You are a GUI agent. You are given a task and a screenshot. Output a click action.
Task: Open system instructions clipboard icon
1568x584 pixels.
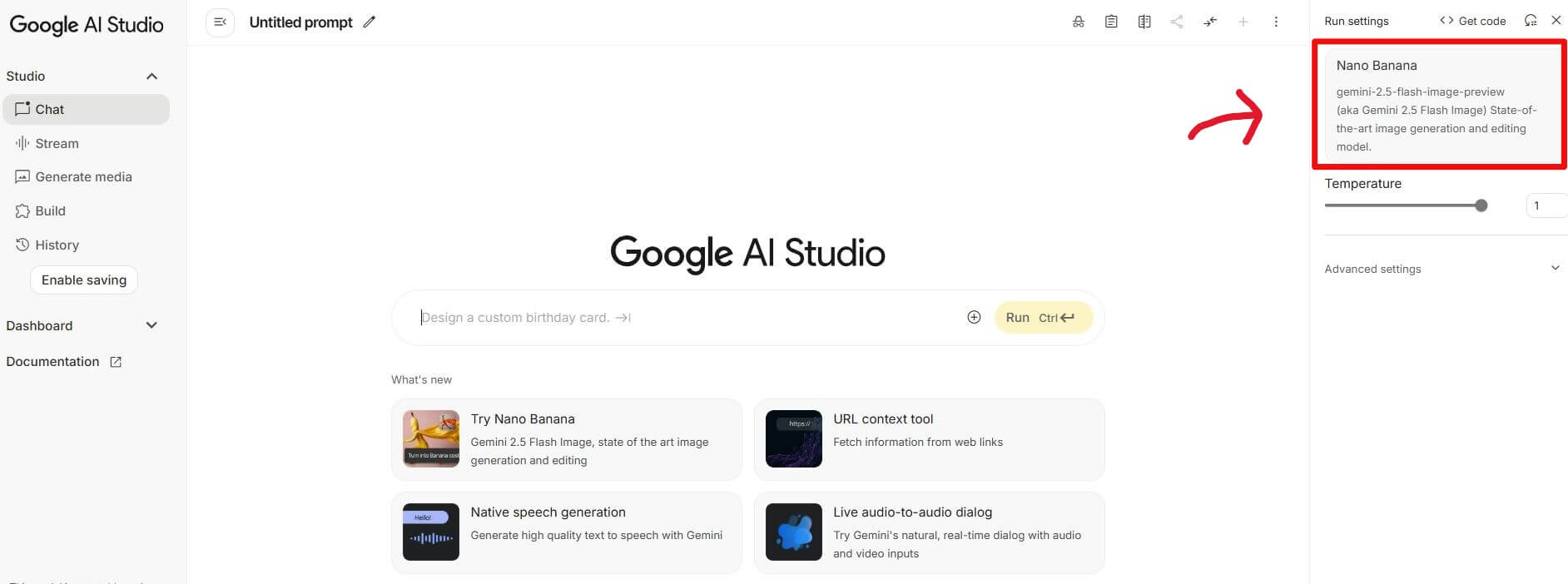tap(1111, 22)
